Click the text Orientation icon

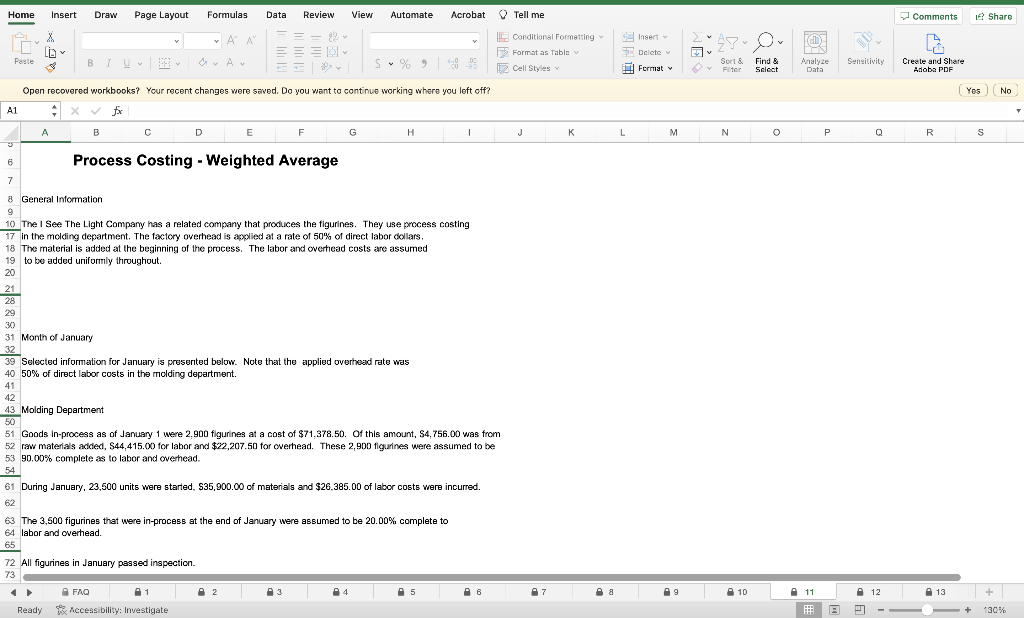(327, 67)
